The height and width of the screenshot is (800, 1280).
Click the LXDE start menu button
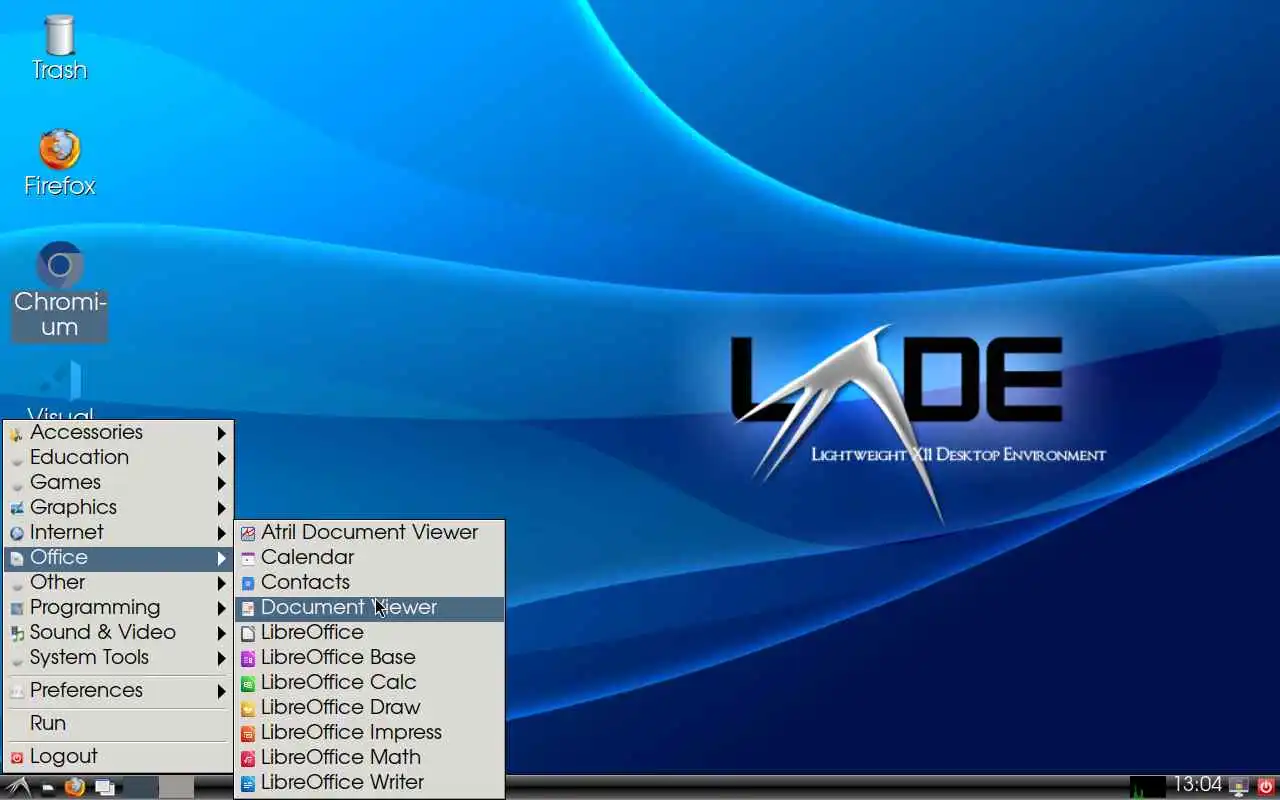tap(17, 787)
